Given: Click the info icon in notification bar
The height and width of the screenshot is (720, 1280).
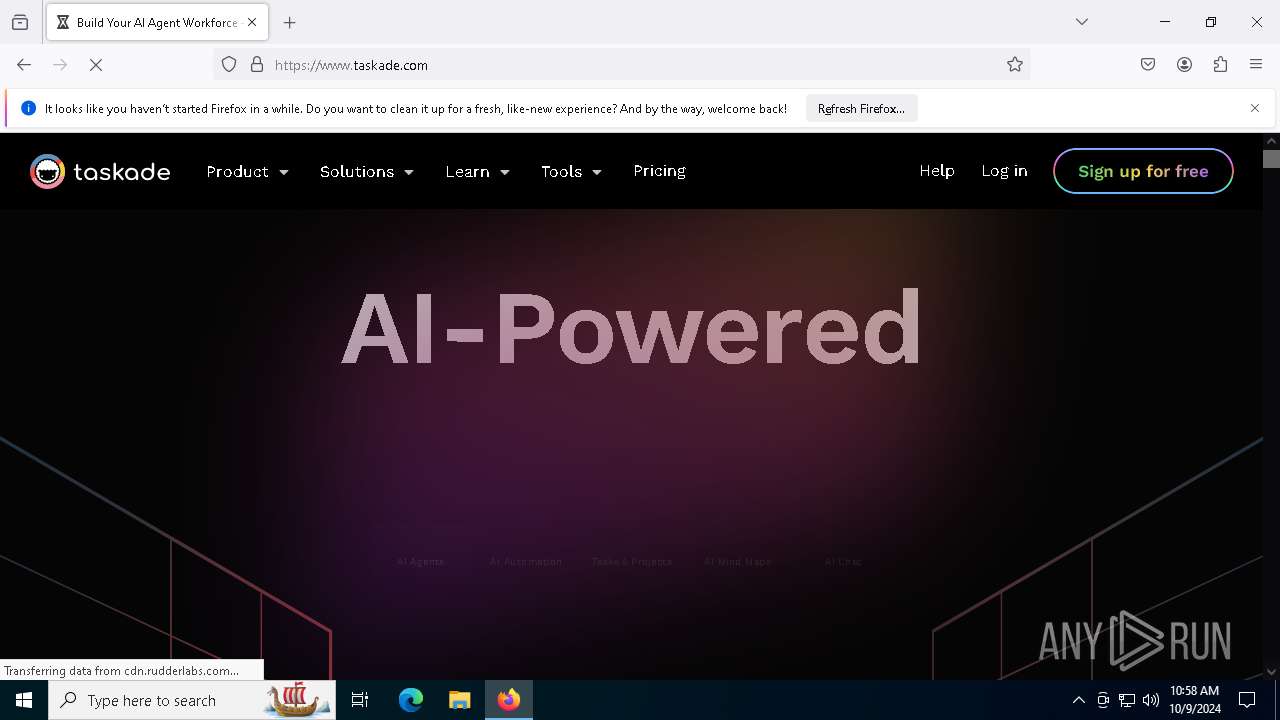Looking at the screenshot, I should coord(28,108).
